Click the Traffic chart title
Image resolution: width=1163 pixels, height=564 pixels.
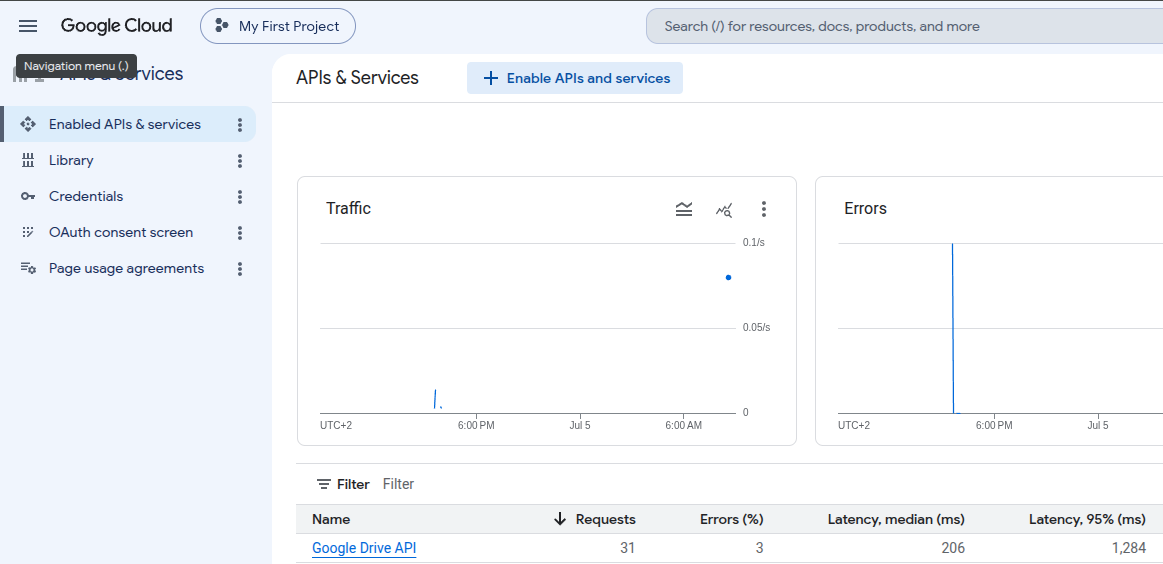point(349,209)
